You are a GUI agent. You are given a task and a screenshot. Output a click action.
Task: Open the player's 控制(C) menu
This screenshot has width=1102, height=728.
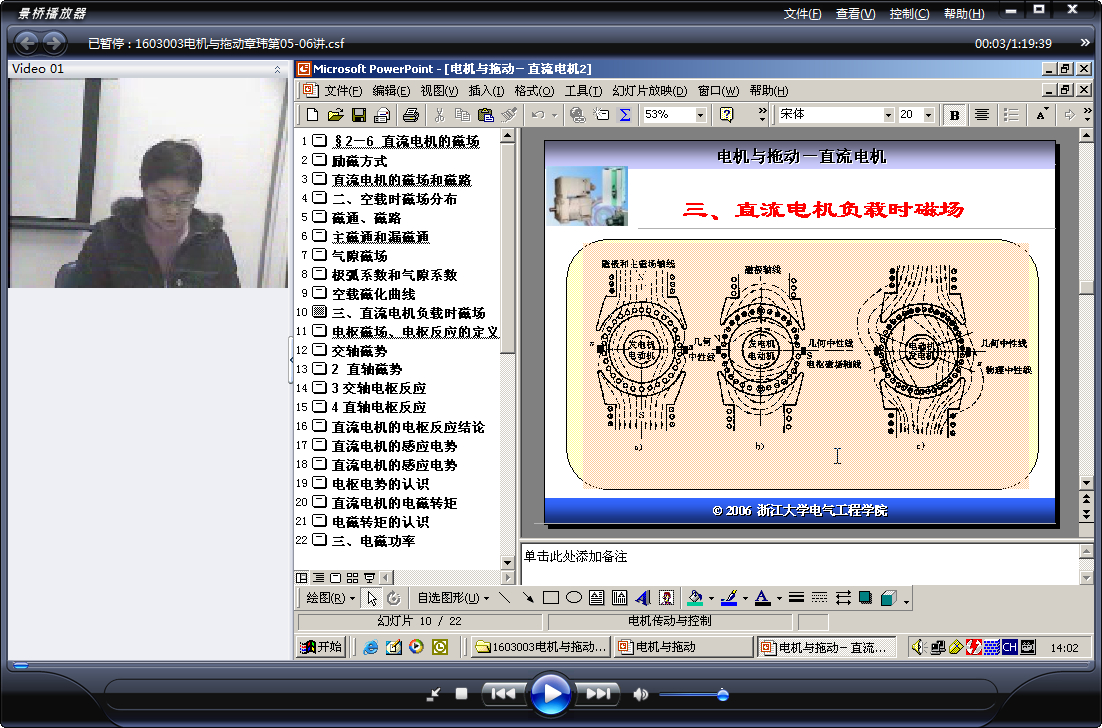click(909, 14)
